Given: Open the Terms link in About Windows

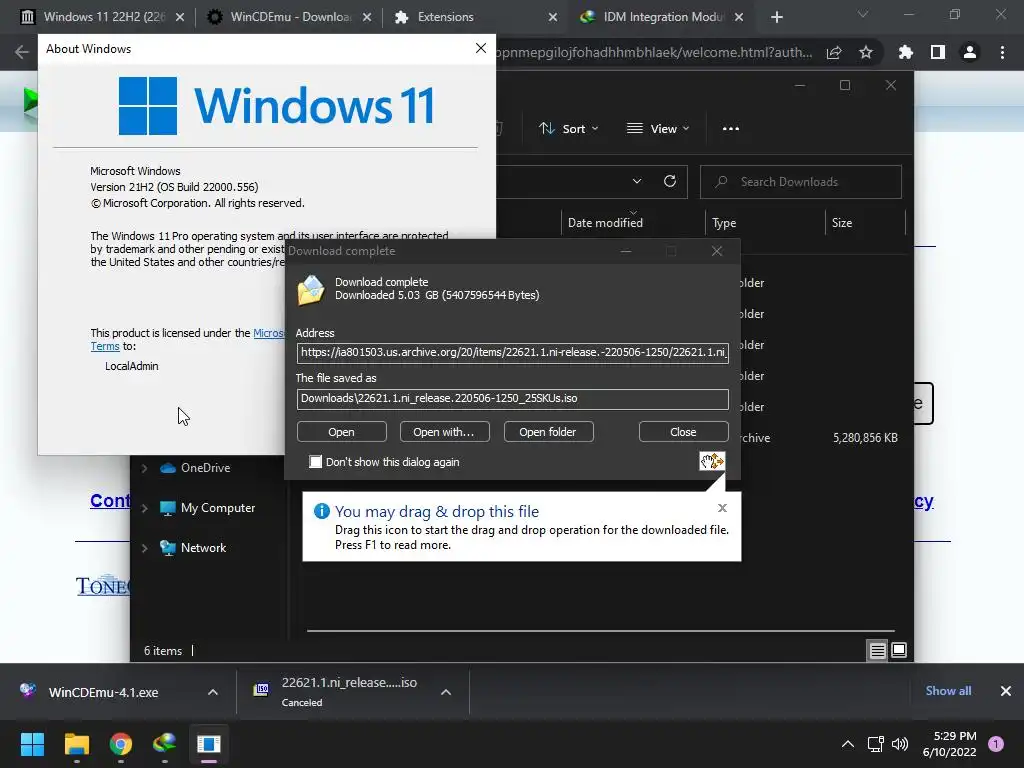Looking at the screenshot, I should pos(105,346).
